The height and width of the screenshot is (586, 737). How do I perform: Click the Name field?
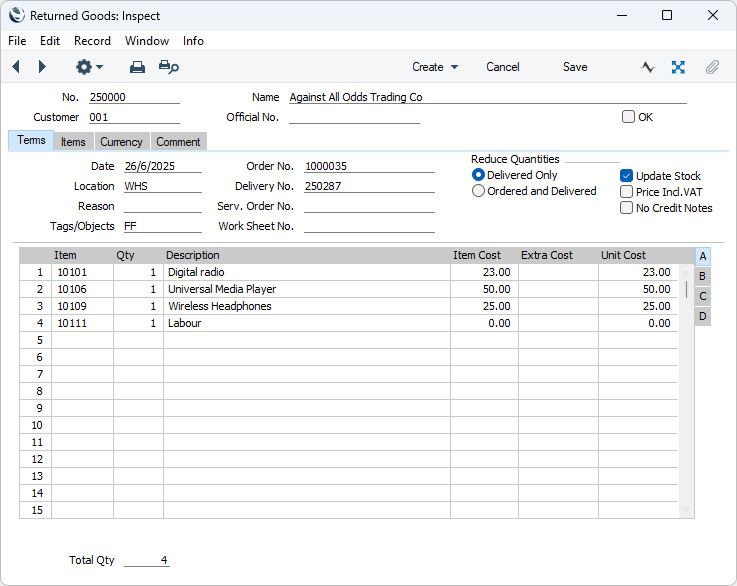coord(487,97)
